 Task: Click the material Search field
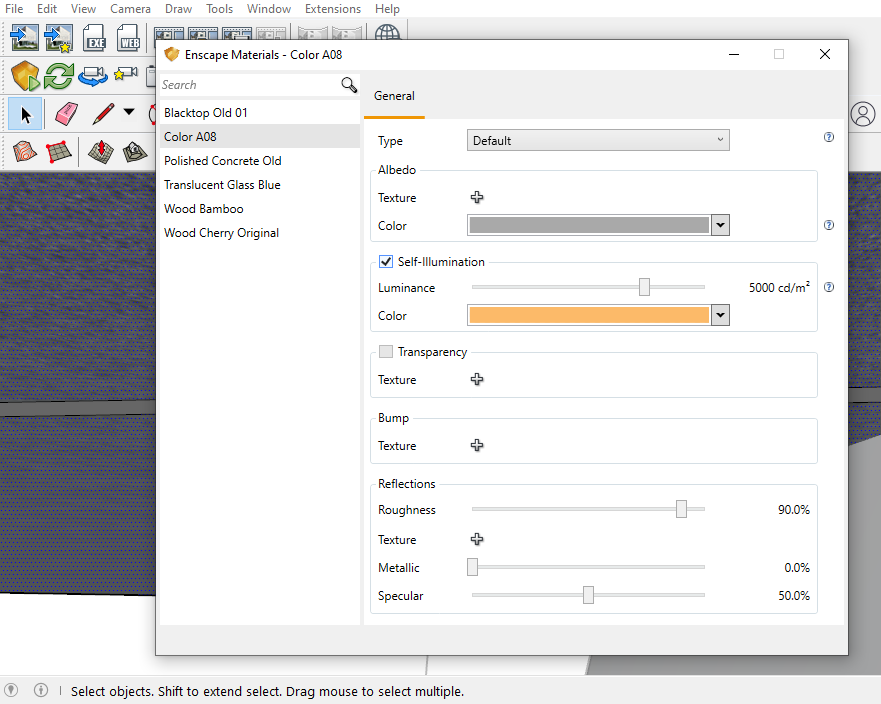[250, 85]
